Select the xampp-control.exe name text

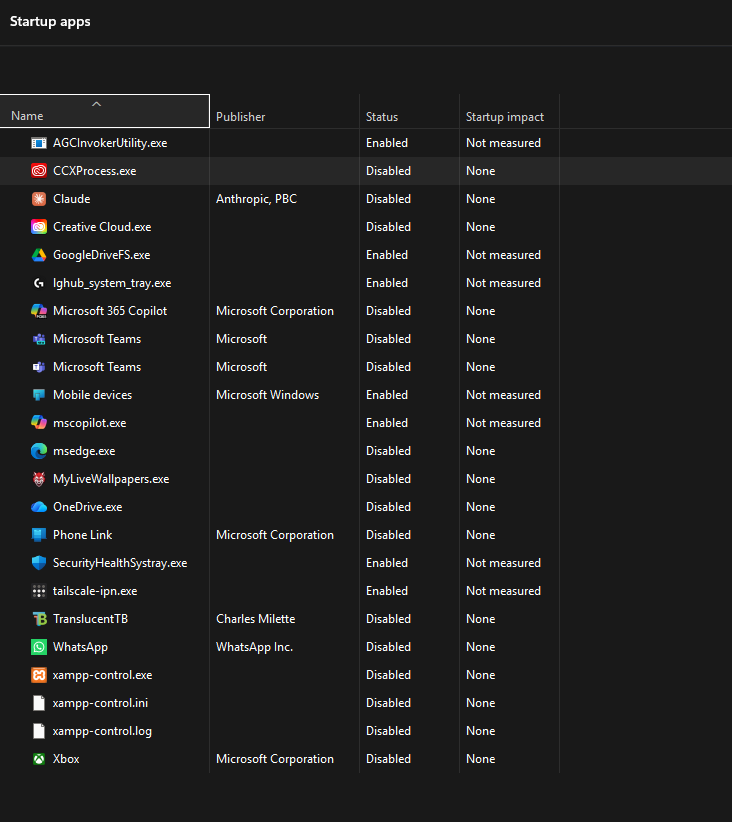pyautogui.click(x=102, y=675)
